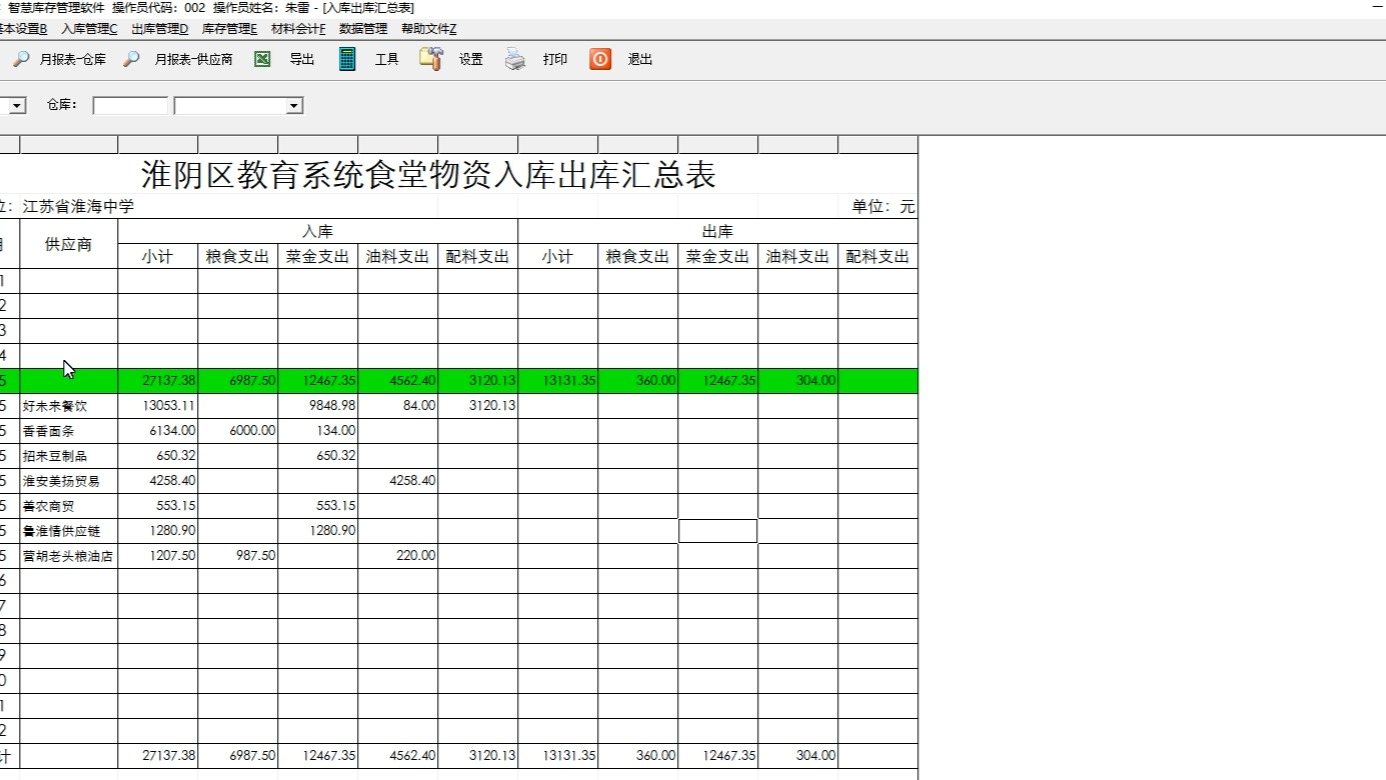Click the magnifier icon for 月报表-仓库
1386x780 pixels.
tap(21, 60)
